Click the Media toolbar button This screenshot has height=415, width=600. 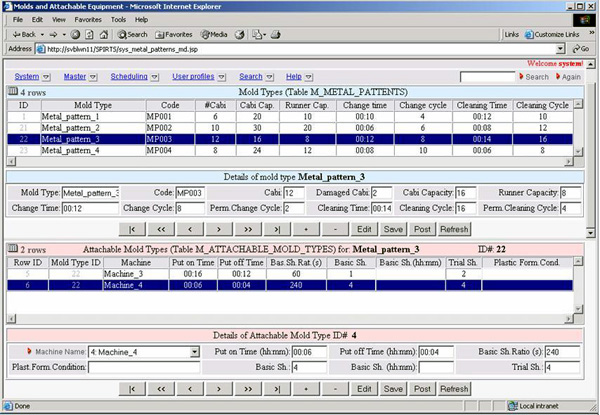coord(215,33)
